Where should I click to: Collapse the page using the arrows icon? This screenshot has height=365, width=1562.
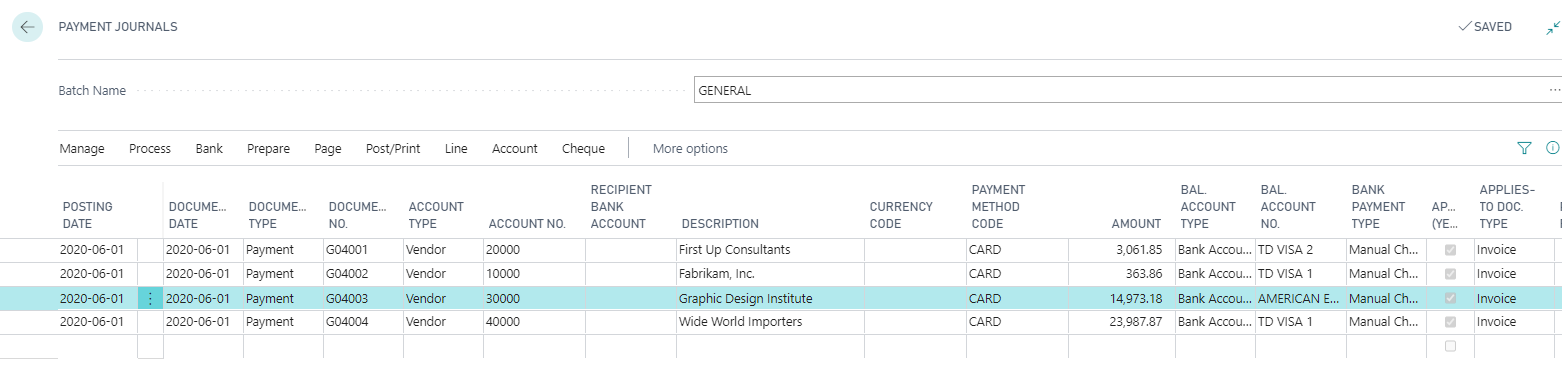pos(1552,28)
